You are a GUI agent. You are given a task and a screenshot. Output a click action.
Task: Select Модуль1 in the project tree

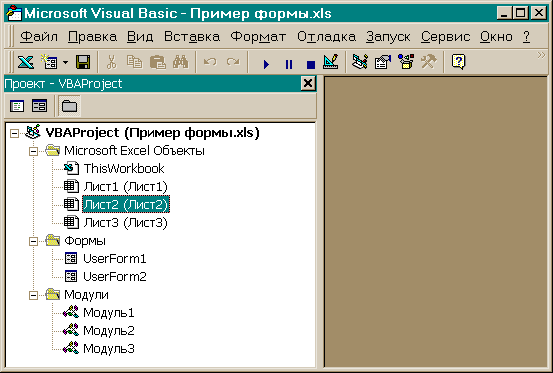tap(109, 313)
